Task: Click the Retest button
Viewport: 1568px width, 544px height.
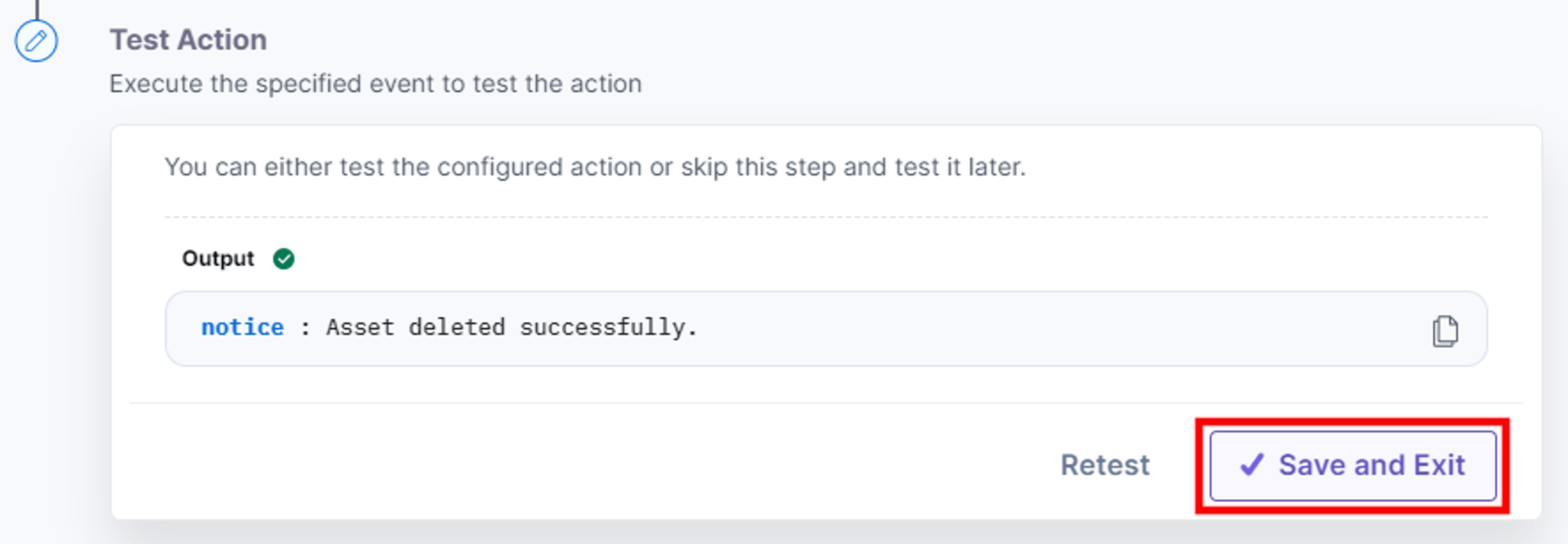Action: (1105, 466)
